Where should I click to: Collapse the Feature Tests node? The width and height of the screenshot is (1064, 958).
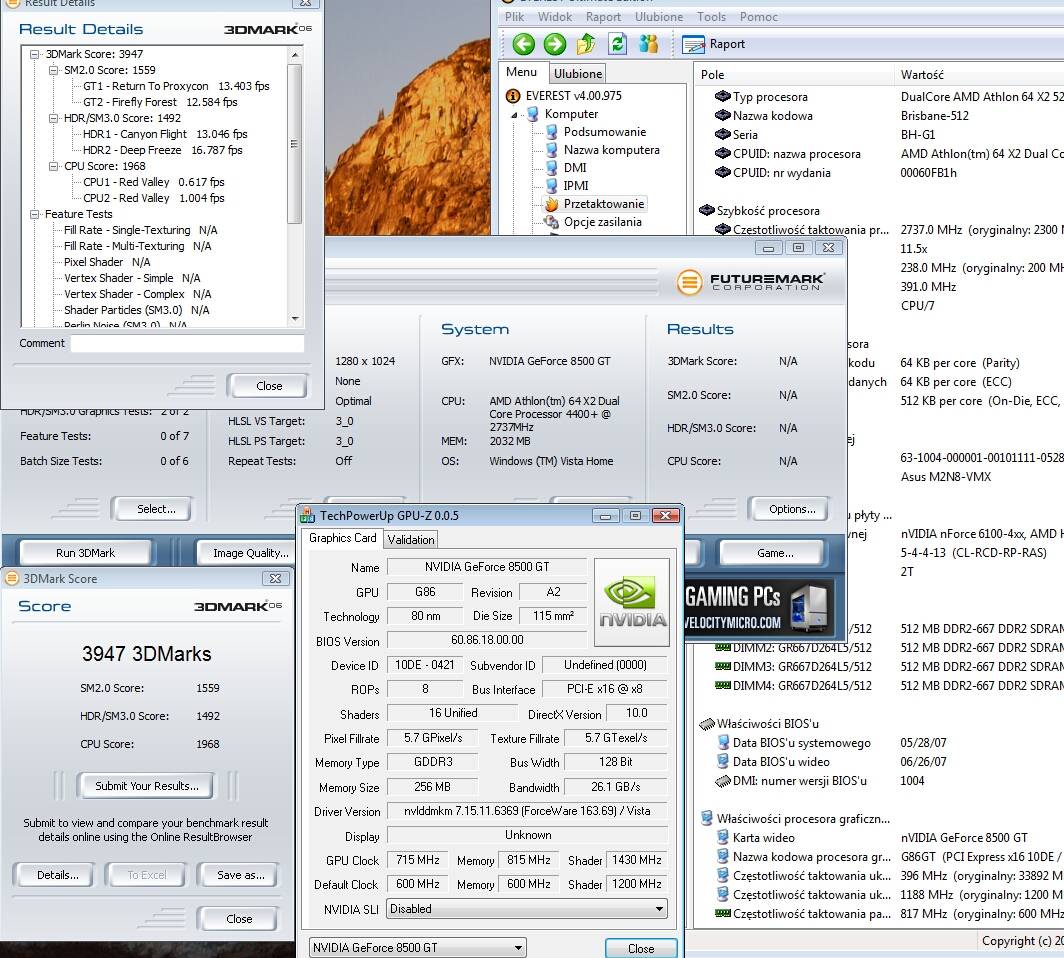(x=35, y=214)
